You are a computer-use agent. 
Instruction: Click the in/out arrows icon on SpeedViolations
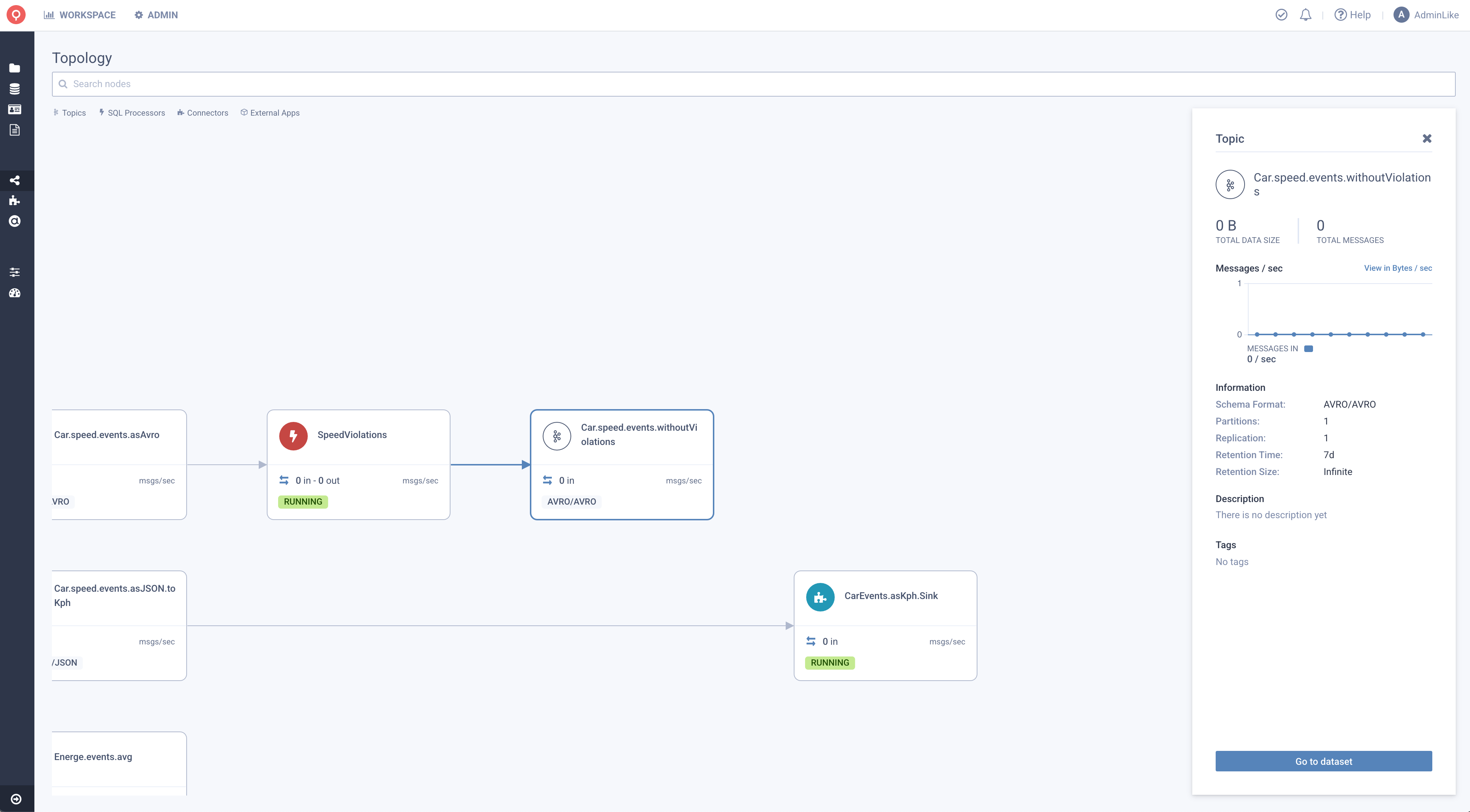pos(284,480)
